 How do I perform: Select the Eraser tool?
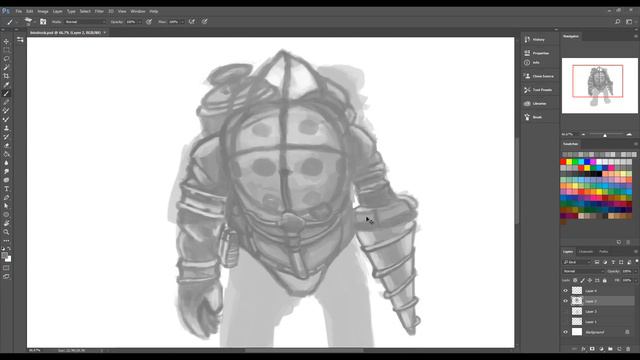[6, 145]
